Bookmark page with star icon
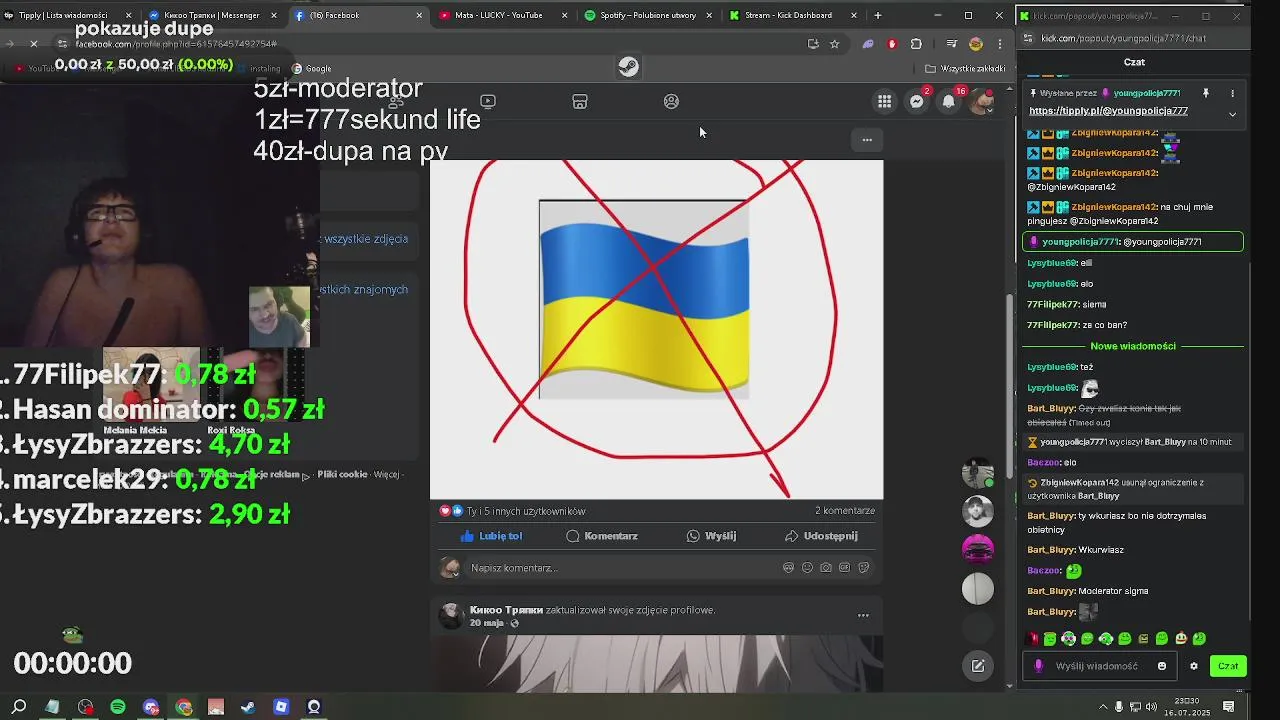The height and width of the screenshot is (720, 1280). pyautogui.click(x=835, y=44)
